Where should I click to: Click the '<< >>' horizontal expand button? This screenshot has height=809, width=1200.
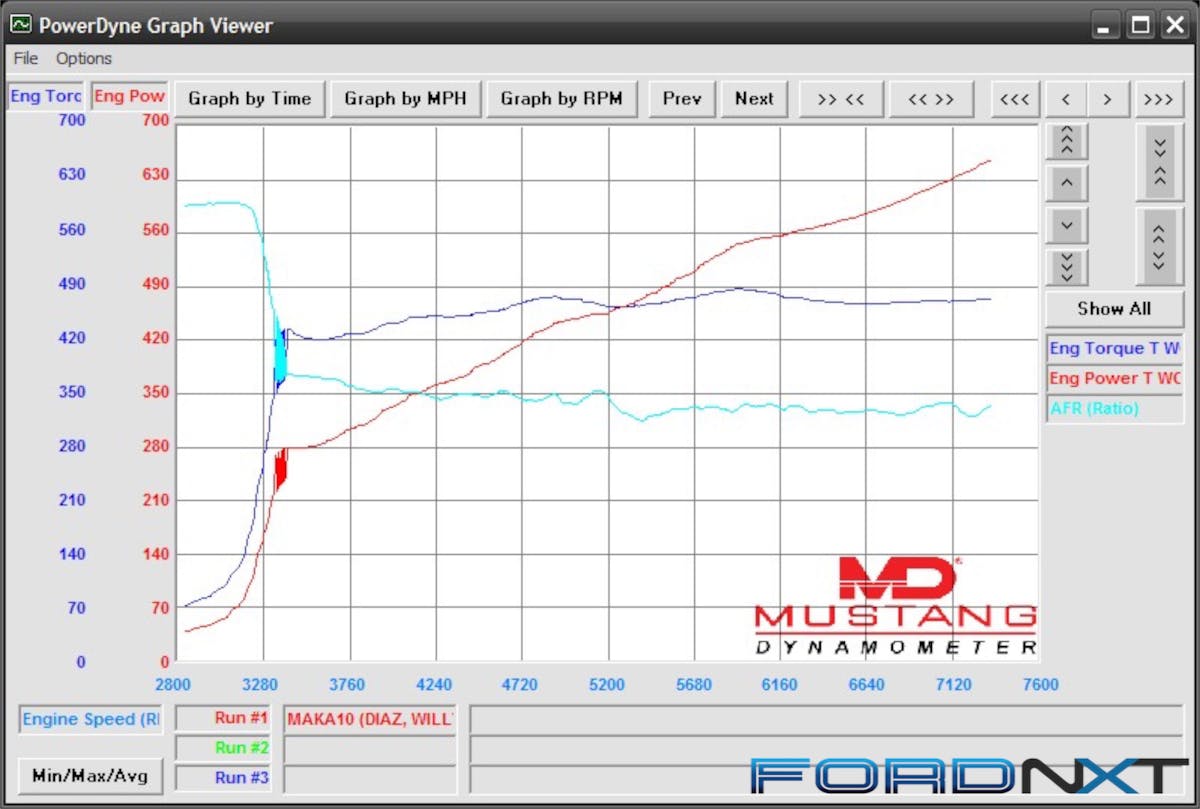[x=930, y=99]
